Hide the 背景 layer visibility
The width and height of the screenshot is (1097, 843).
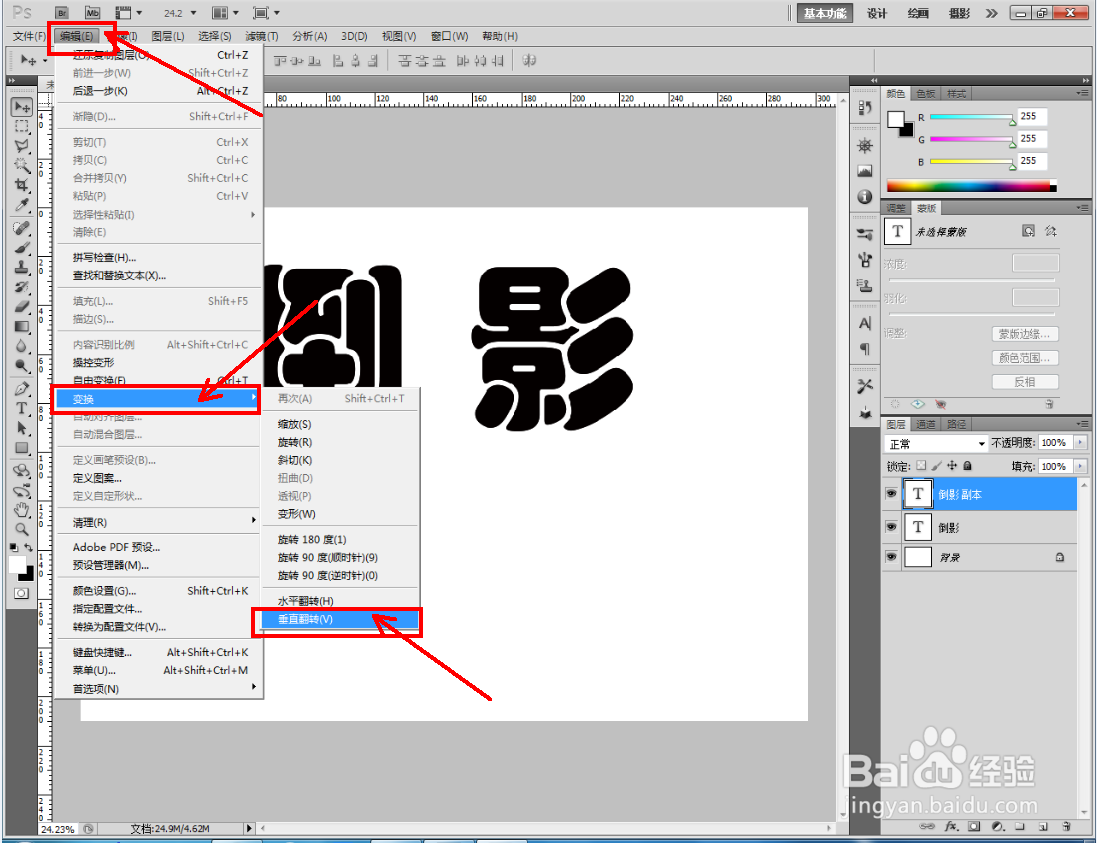coord(891,557)
